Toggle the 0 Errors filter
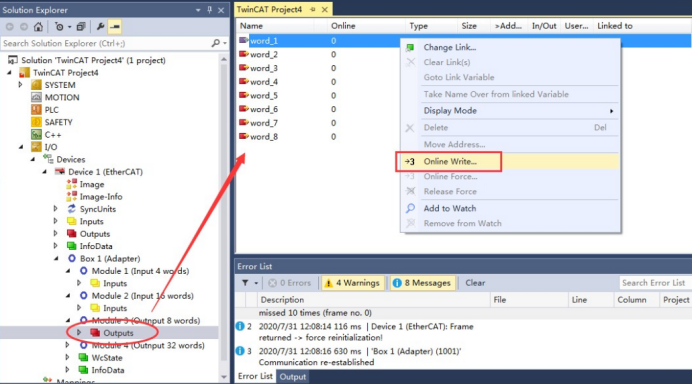 289,283
